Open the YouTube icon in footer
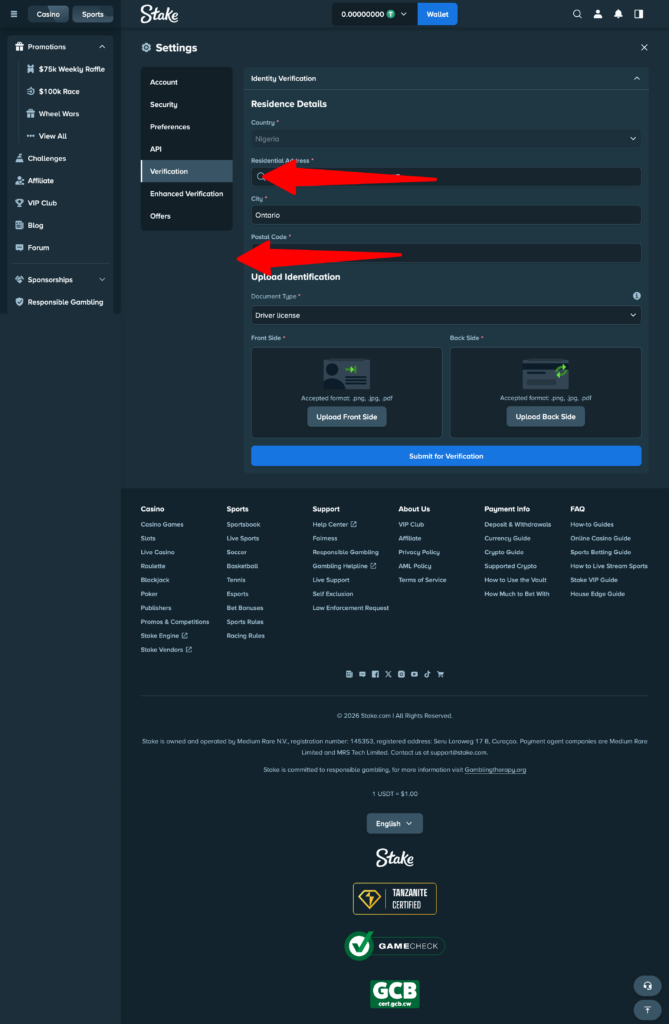This screenshot has height=1024, width=669. 414,674
